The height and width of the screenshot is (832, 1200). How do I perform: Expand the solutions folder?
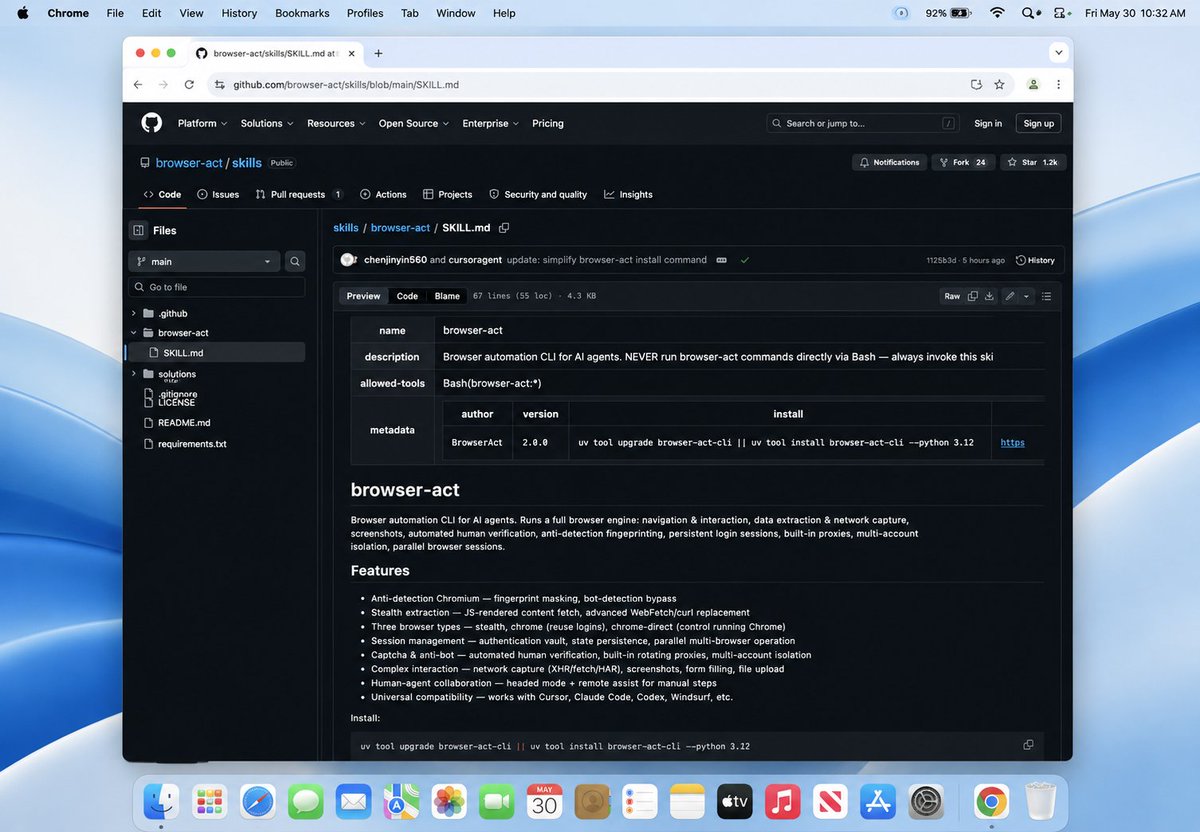(x=133, y=374)
